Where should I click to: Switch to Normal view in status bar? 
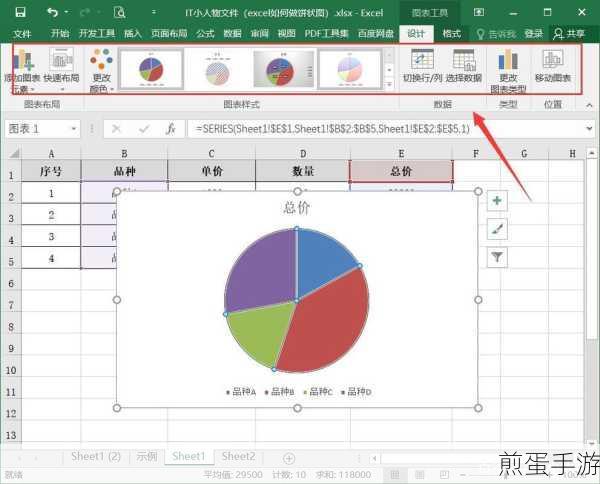(x=395, y=475)
